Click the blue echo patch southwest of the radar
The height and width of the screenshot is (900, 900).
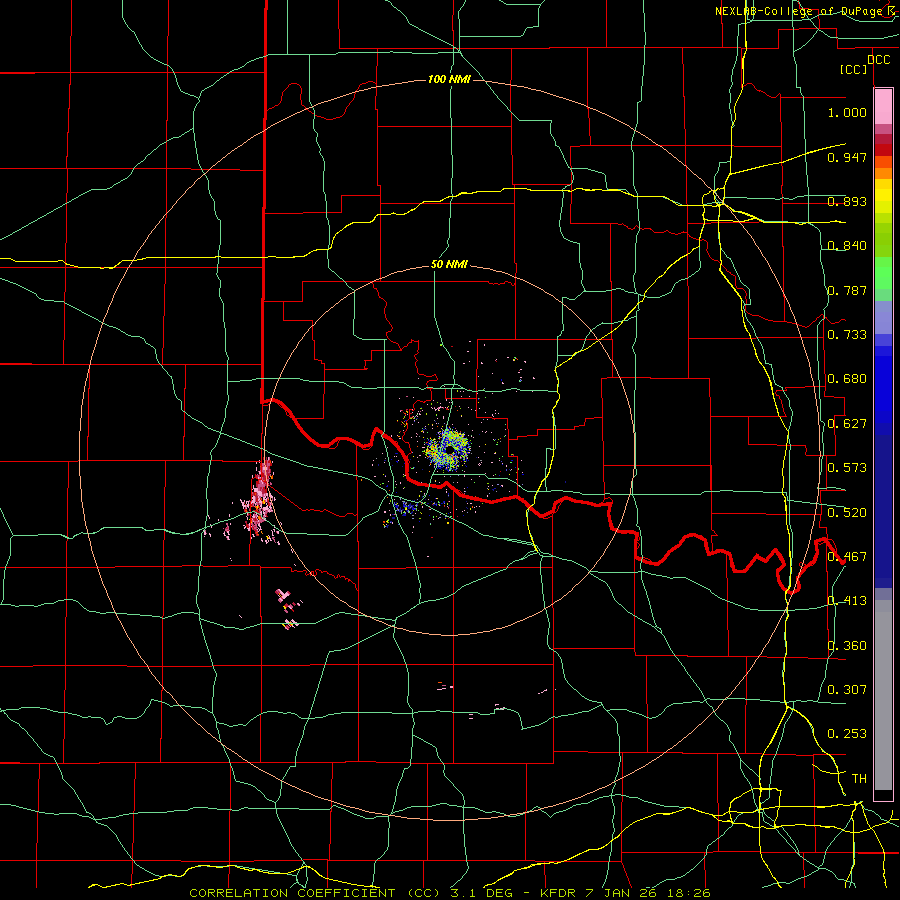coord(406,509)
